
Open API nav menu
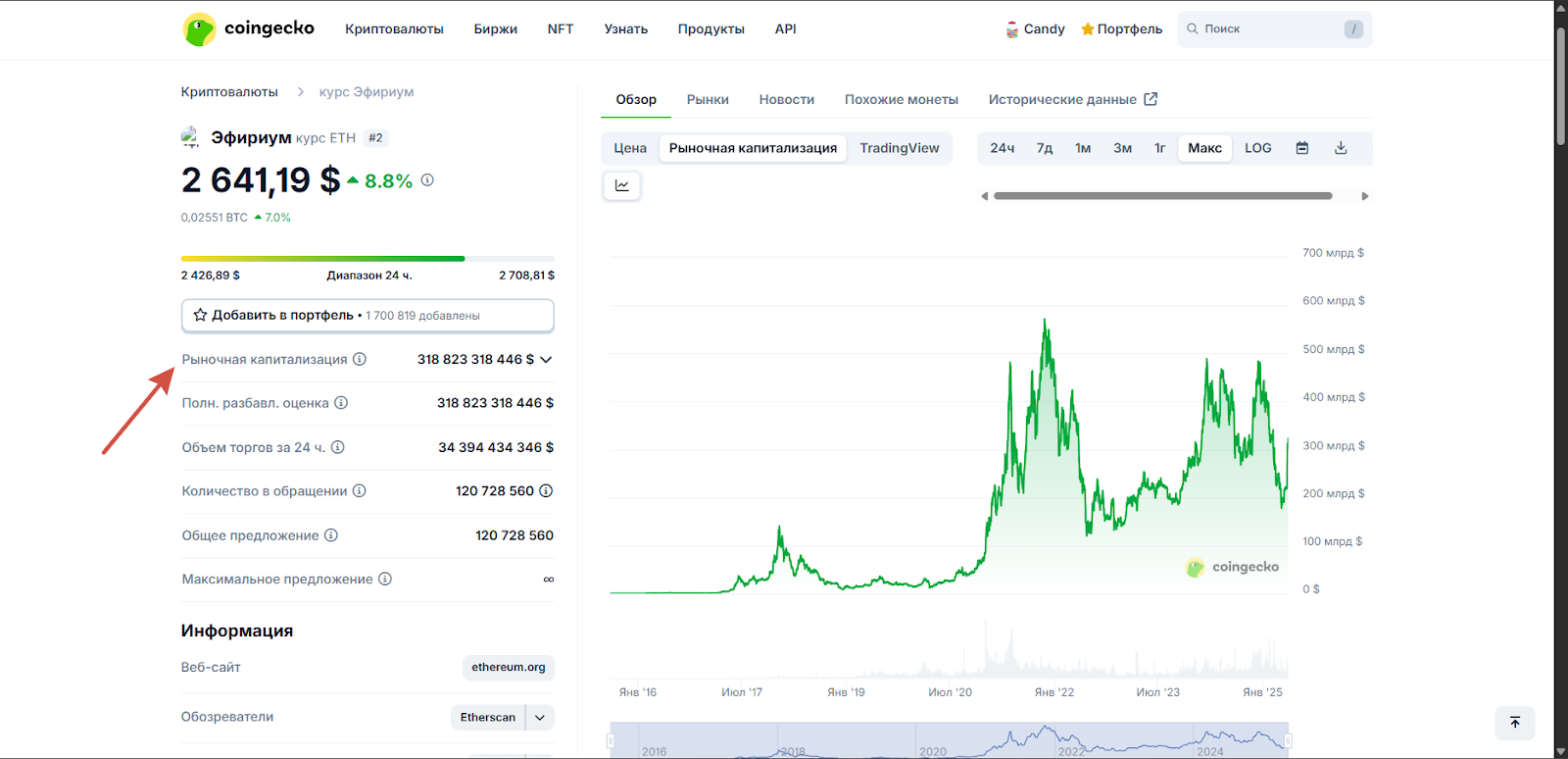pos(786,29)
